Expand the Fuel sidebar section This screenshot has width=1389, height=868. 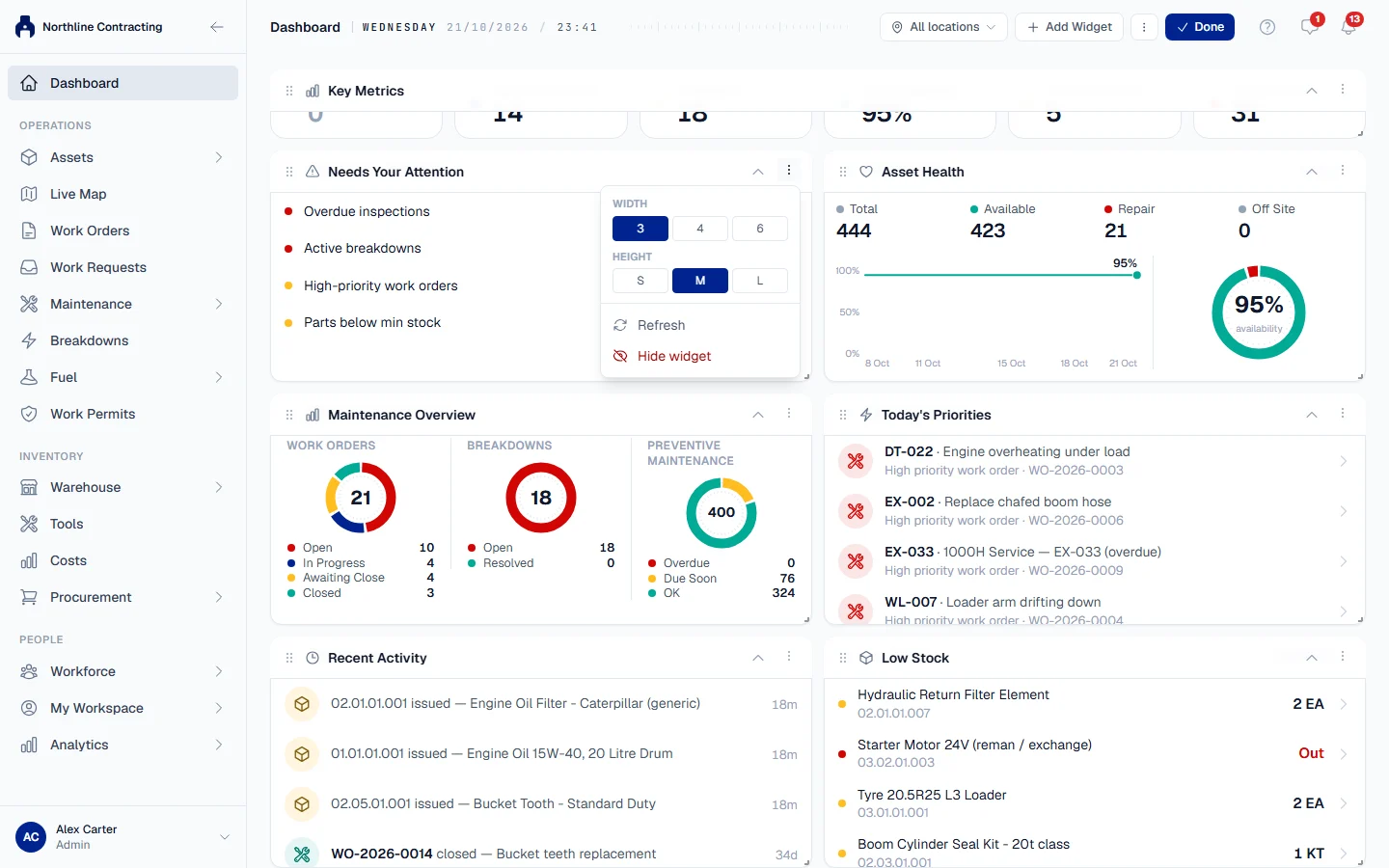(x=219, y=377)
